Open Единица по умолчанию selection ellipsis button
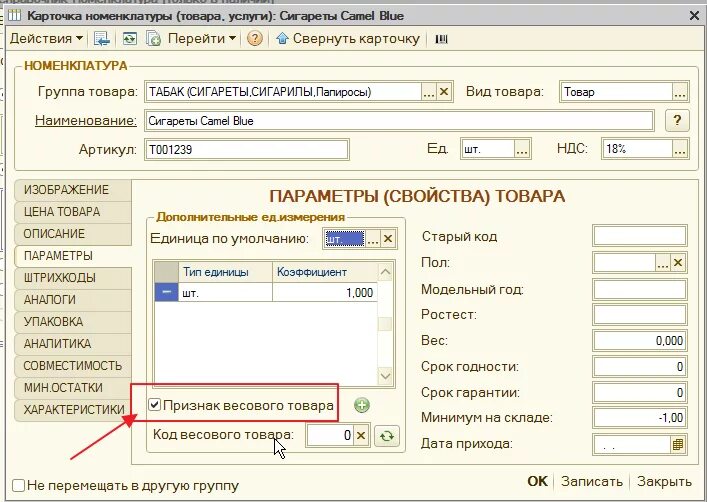Image resolution: width=707 pixels, height=502 pixels. click(x=372, y=239)
